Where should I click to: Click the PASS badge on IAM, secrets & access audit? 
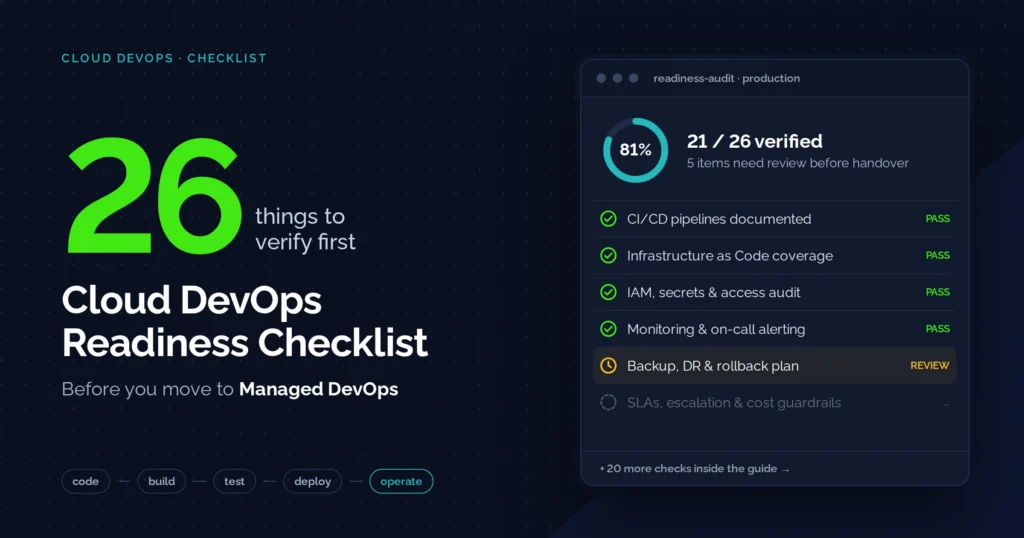[938, 292]
